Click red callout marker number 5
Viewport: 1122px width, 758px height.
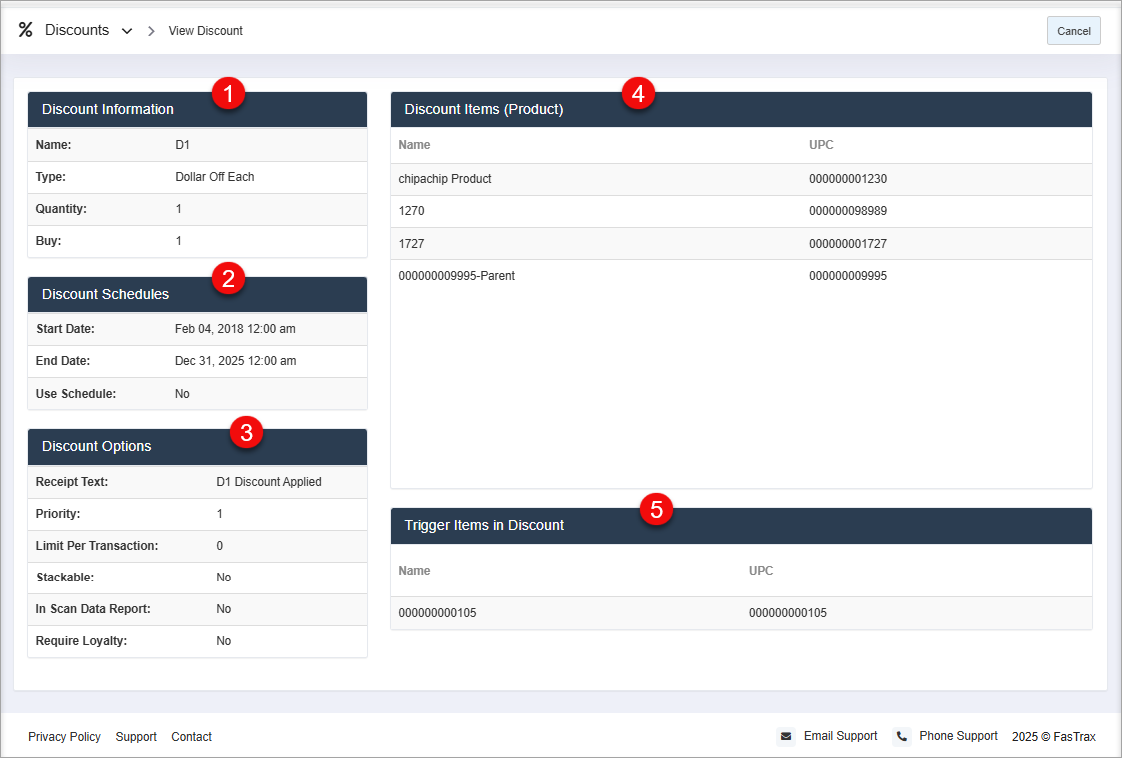[x=656, y=509]
